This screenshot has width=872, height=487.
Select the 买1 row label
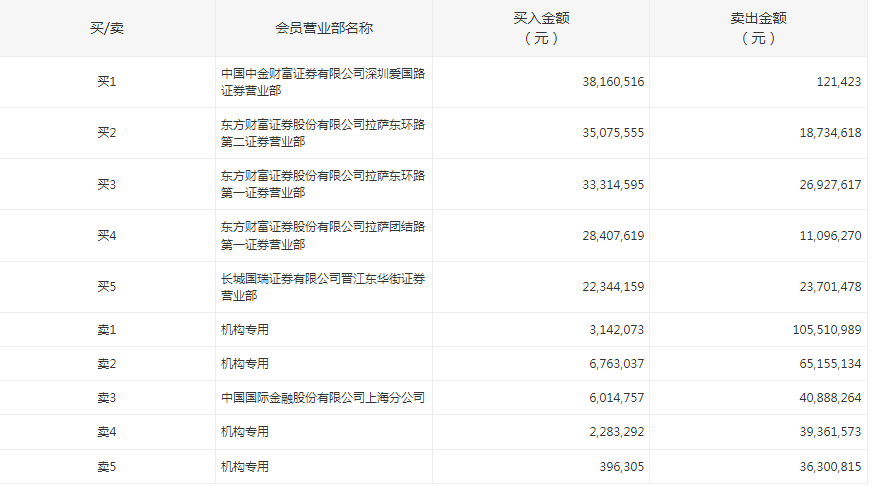point(107,82)
